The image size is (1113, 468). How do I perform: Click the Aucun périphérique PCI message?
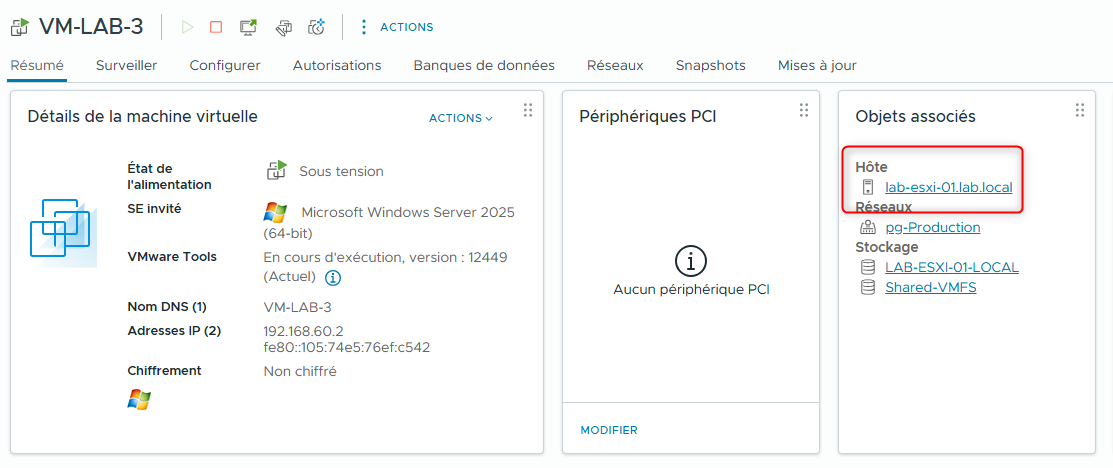coord(691,290)
